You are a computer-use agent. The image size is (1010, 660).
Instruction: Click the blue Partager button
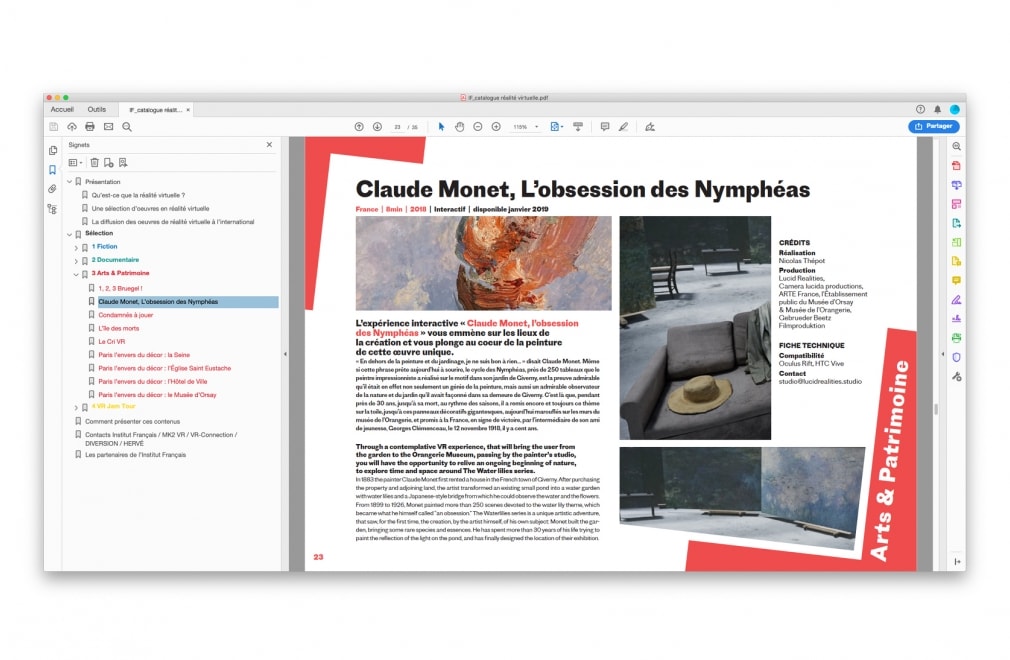933,127
